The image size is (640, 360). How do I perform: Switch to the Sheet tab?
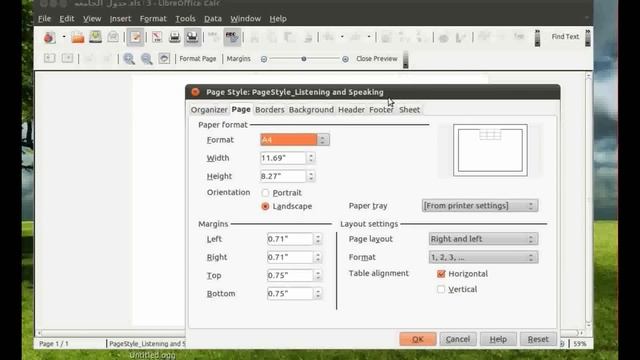pyautogui.click(x=409, y=110)
